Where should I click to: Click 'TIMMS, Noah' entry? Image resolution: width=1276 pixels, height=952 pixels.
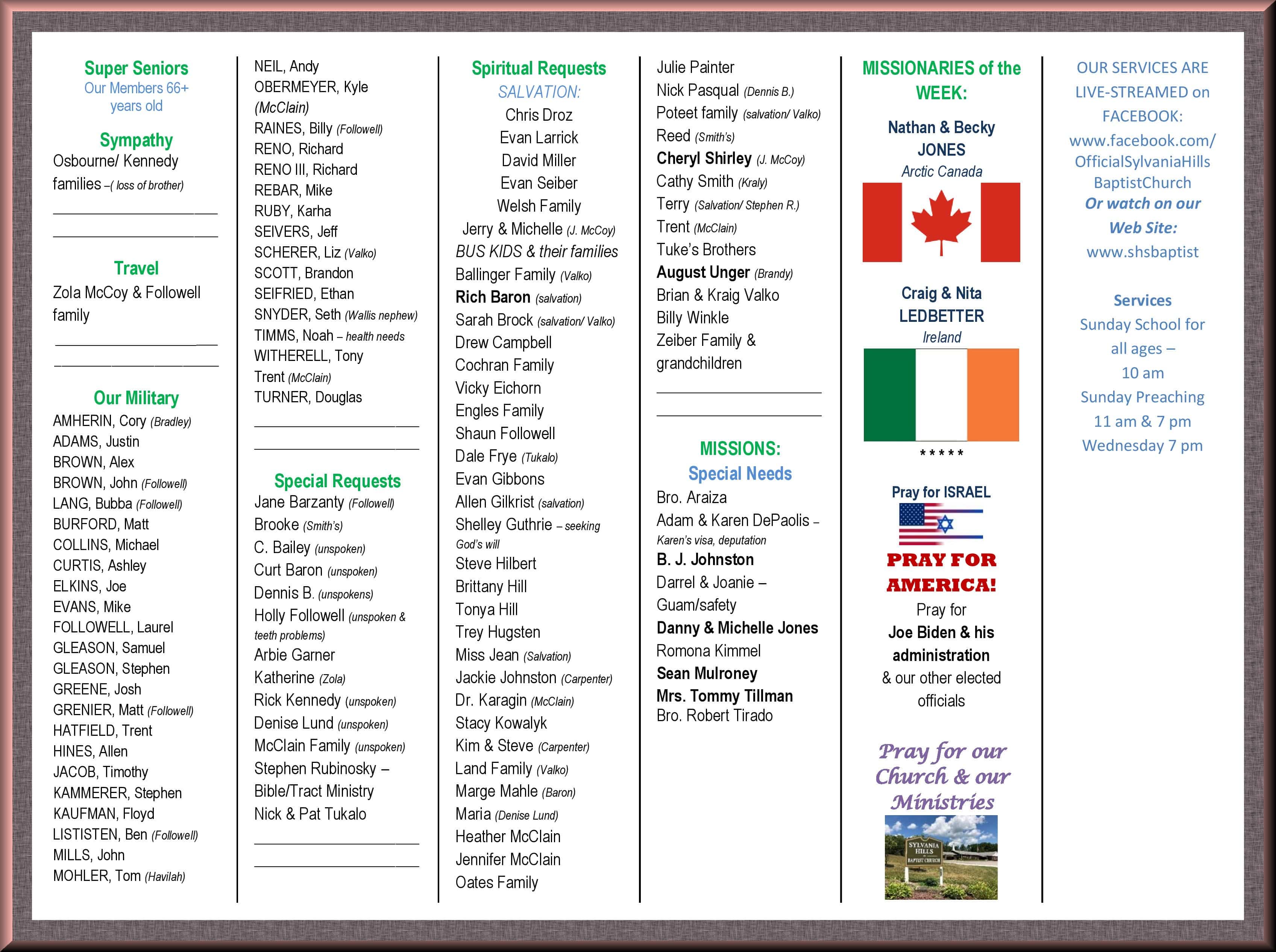tap(294, 335)
